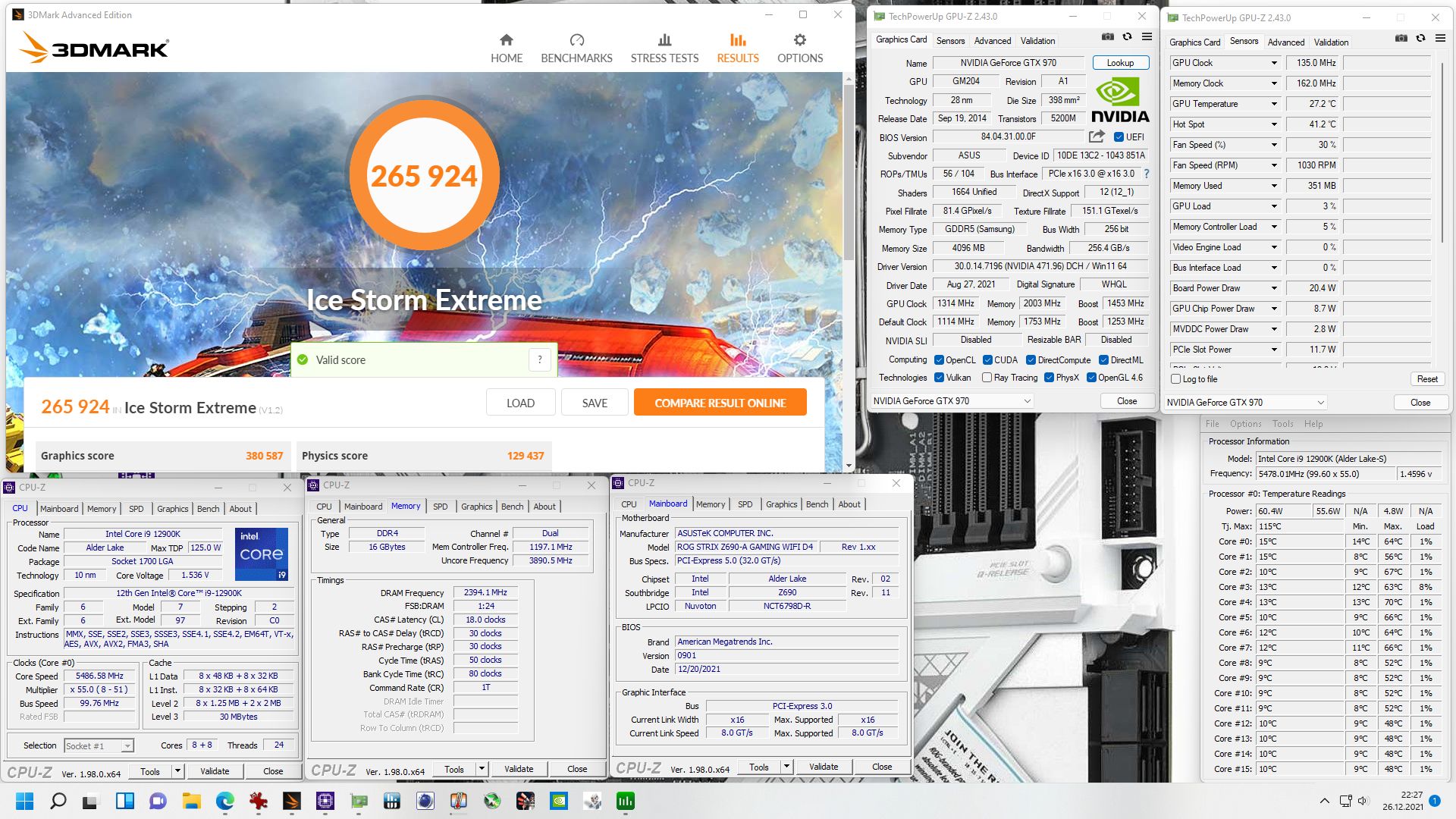Switch to Validation tab in right GPU-Z window
This screenshot has height=819, width=1456.
coord(1331,42)
